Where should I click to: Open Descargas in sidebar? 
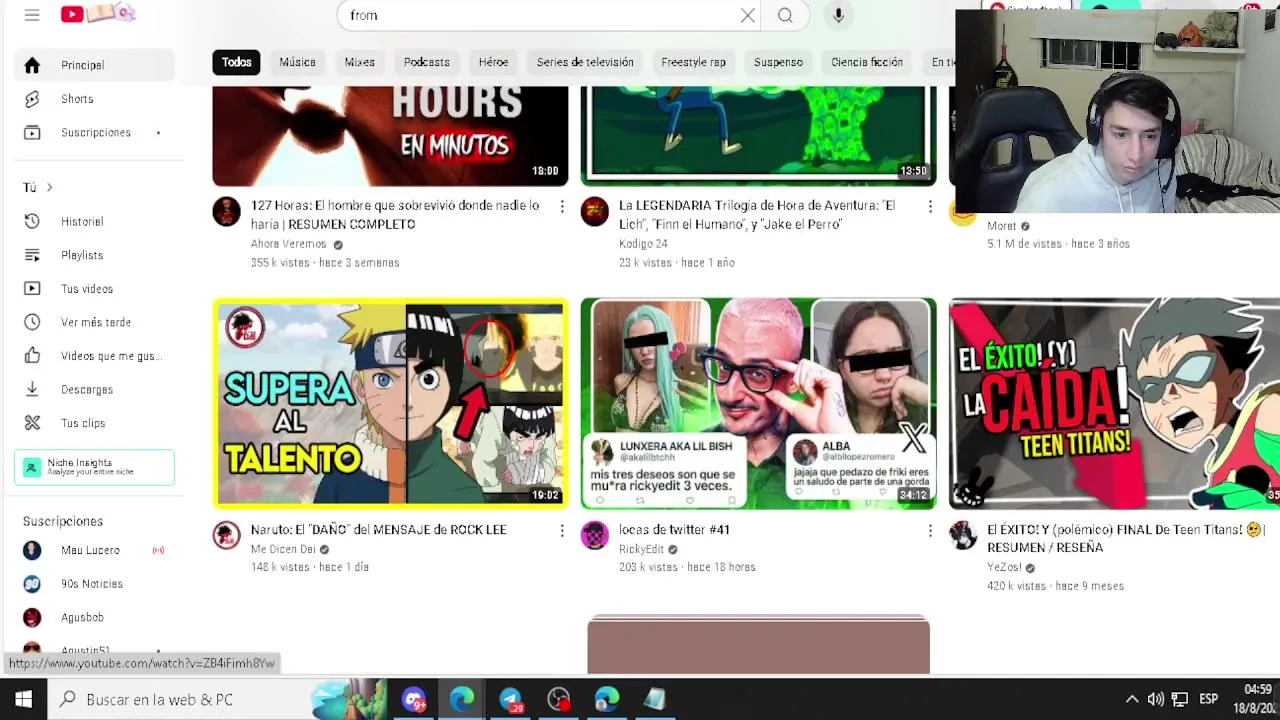click(95, 390)
